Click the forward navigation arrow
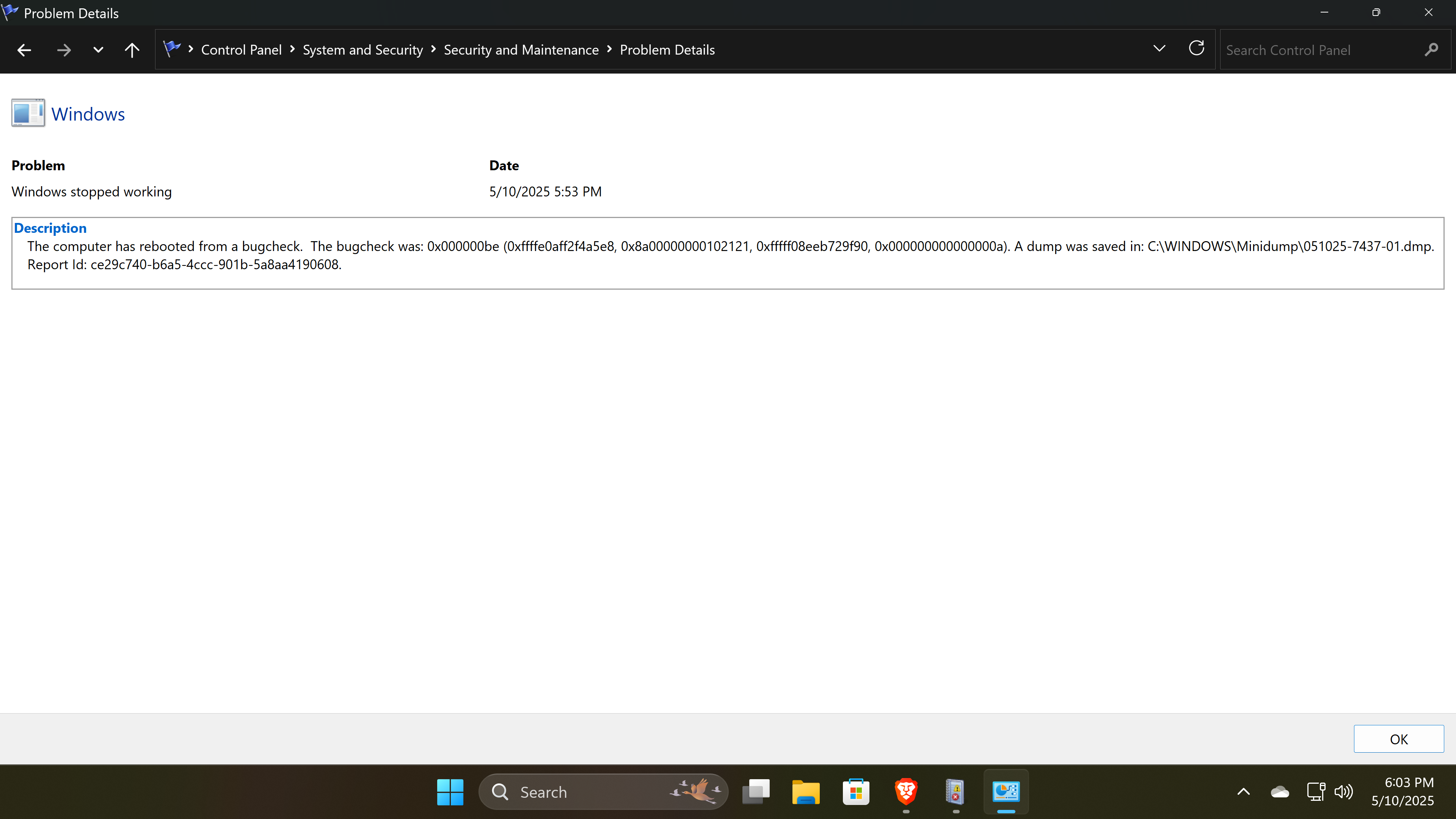The width and height of the screenshot is (1456, 819). point(64,50)
